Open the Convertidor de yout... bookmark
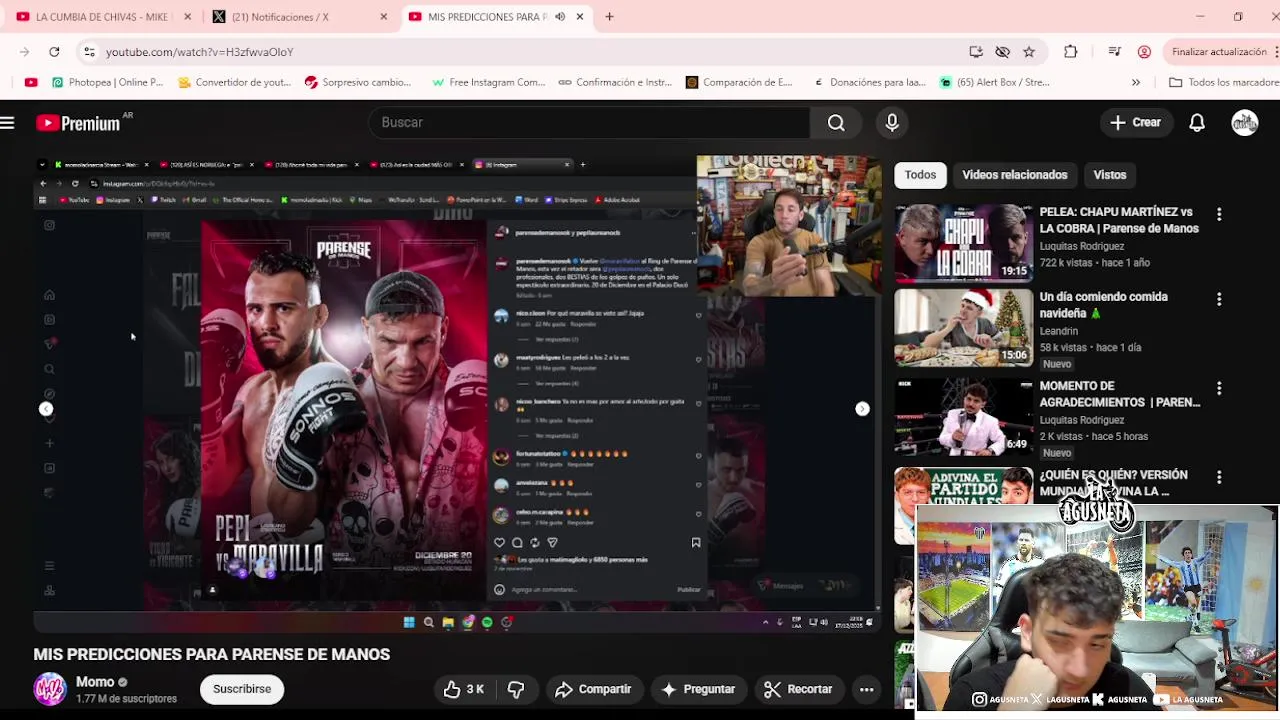The height and width of the screenshot is (720, 1280). [x=234, y=83]
